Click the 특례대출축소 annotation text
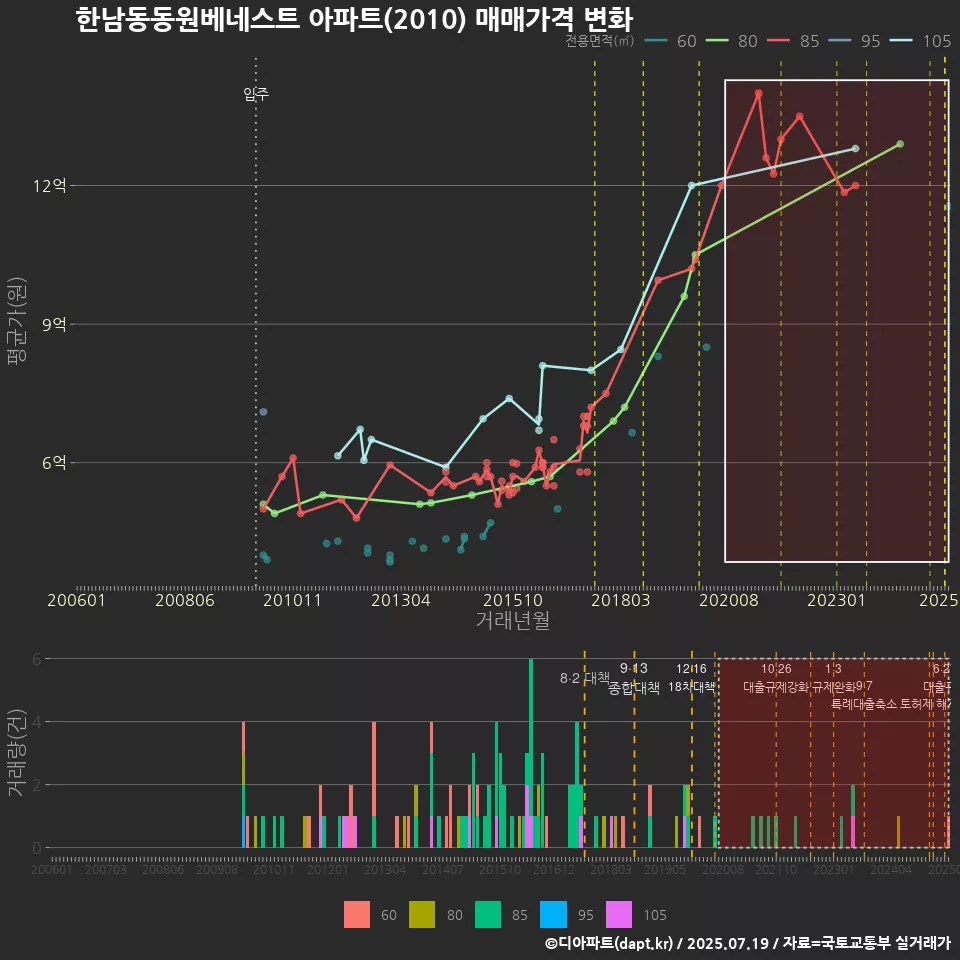 click(864, 704)
